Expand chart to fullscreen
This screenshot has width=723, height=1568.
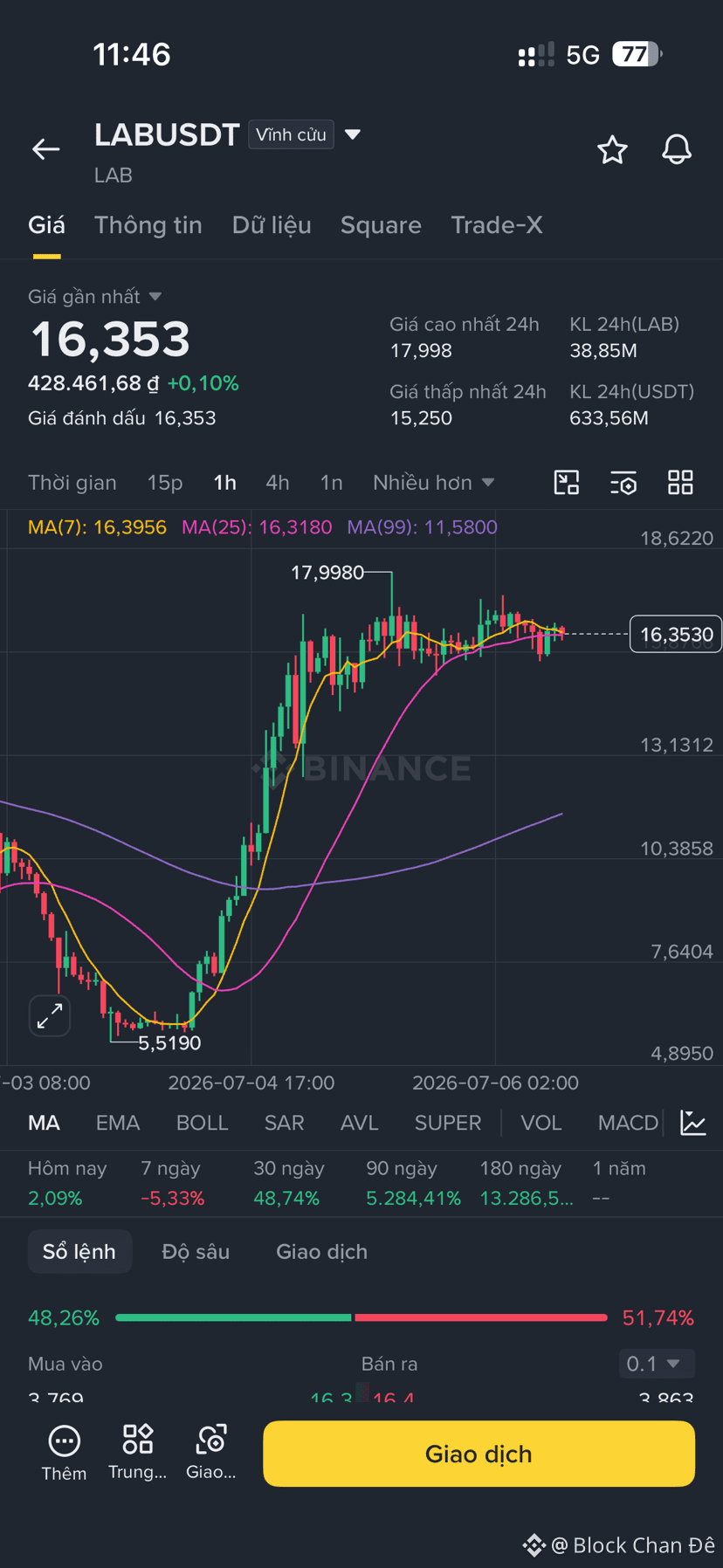(50, 1015)
